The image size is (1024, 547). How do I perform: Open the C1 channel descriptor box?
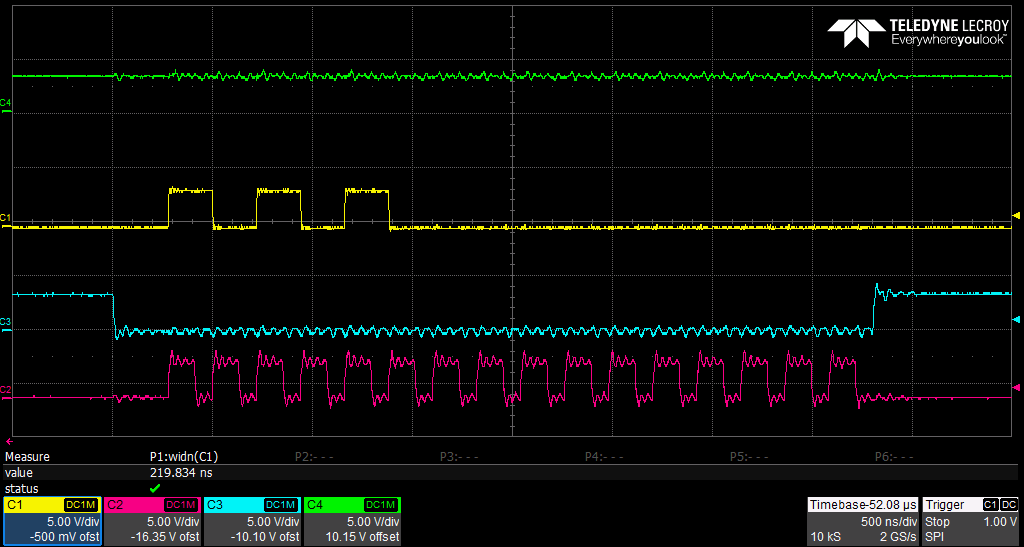(52, 521)
